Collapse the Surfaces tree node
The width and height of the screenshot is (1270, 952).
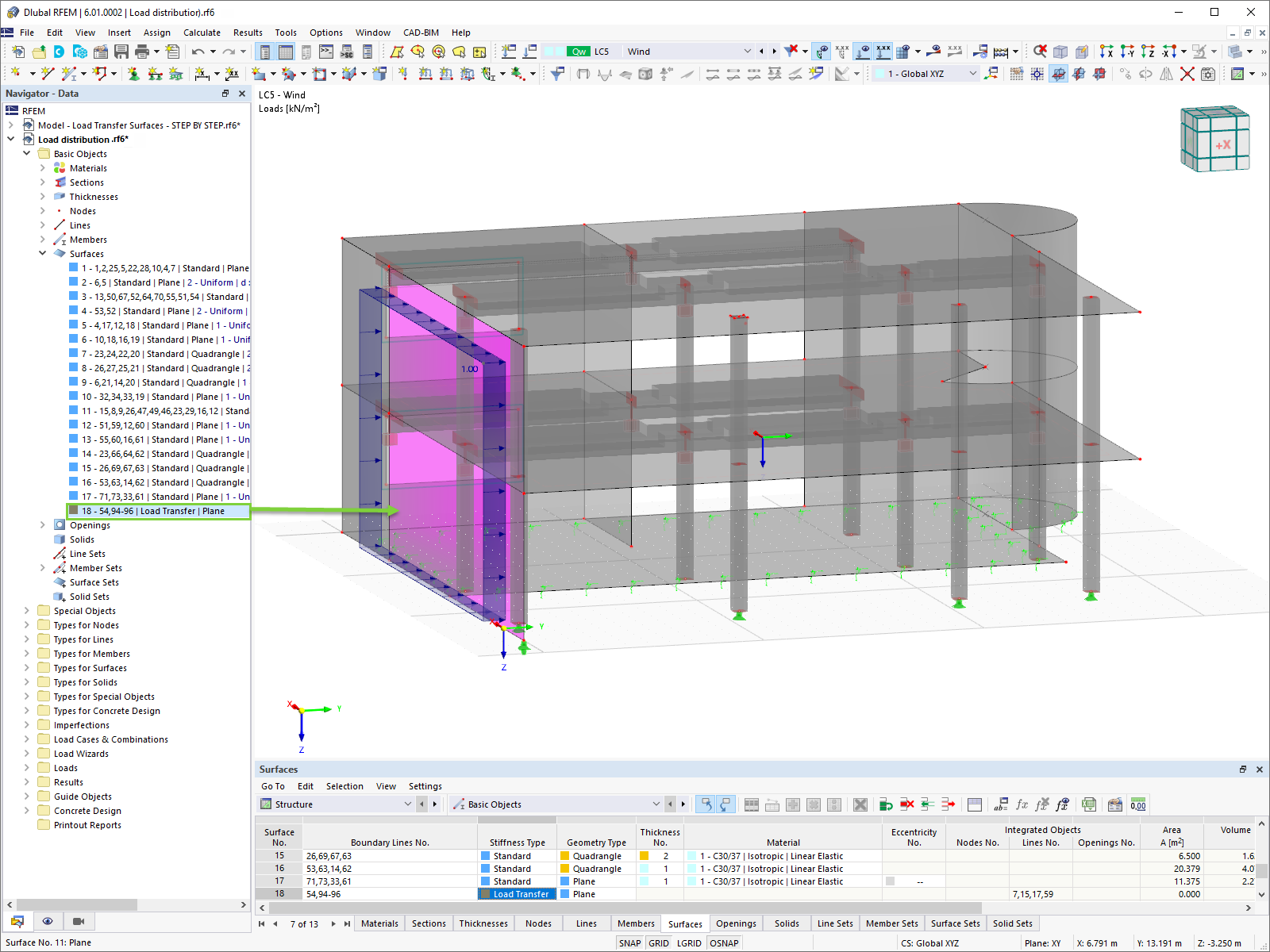tap(42, 254)
